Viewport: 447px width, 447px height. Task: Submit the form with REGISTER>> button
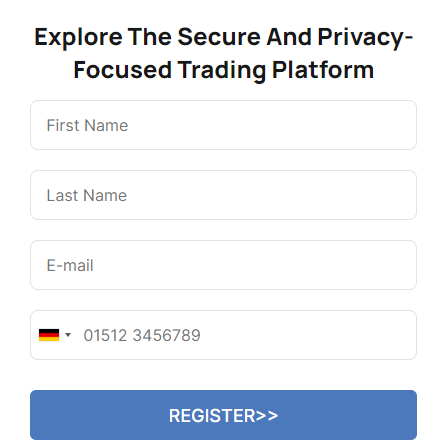[x=223, y=415]
